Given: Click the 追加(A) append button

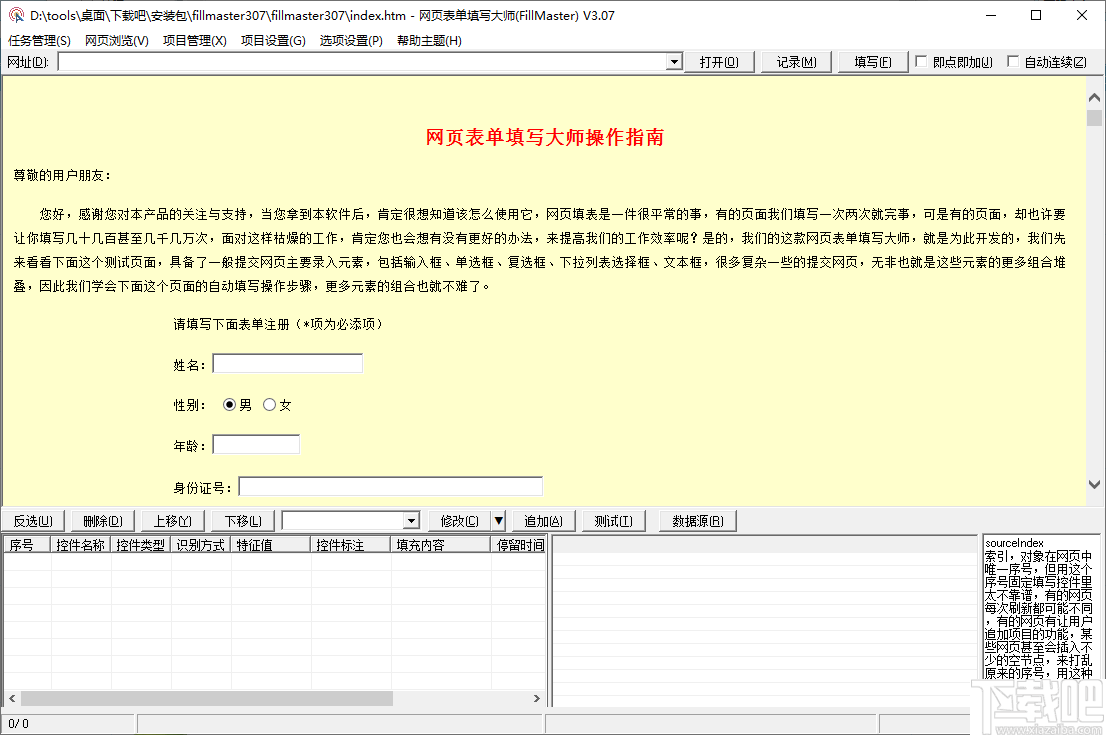Looking at the screenshot, I should (541, 520).
